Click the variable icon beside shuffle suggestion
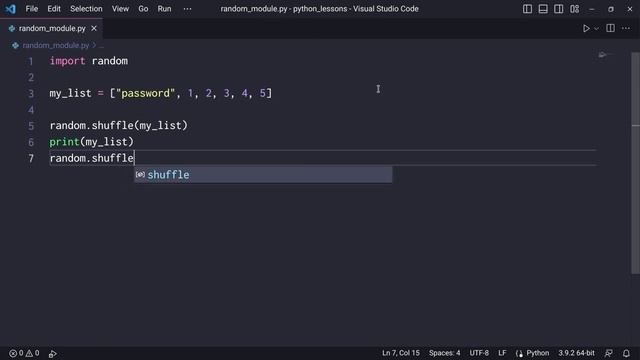 pos(140,174)
